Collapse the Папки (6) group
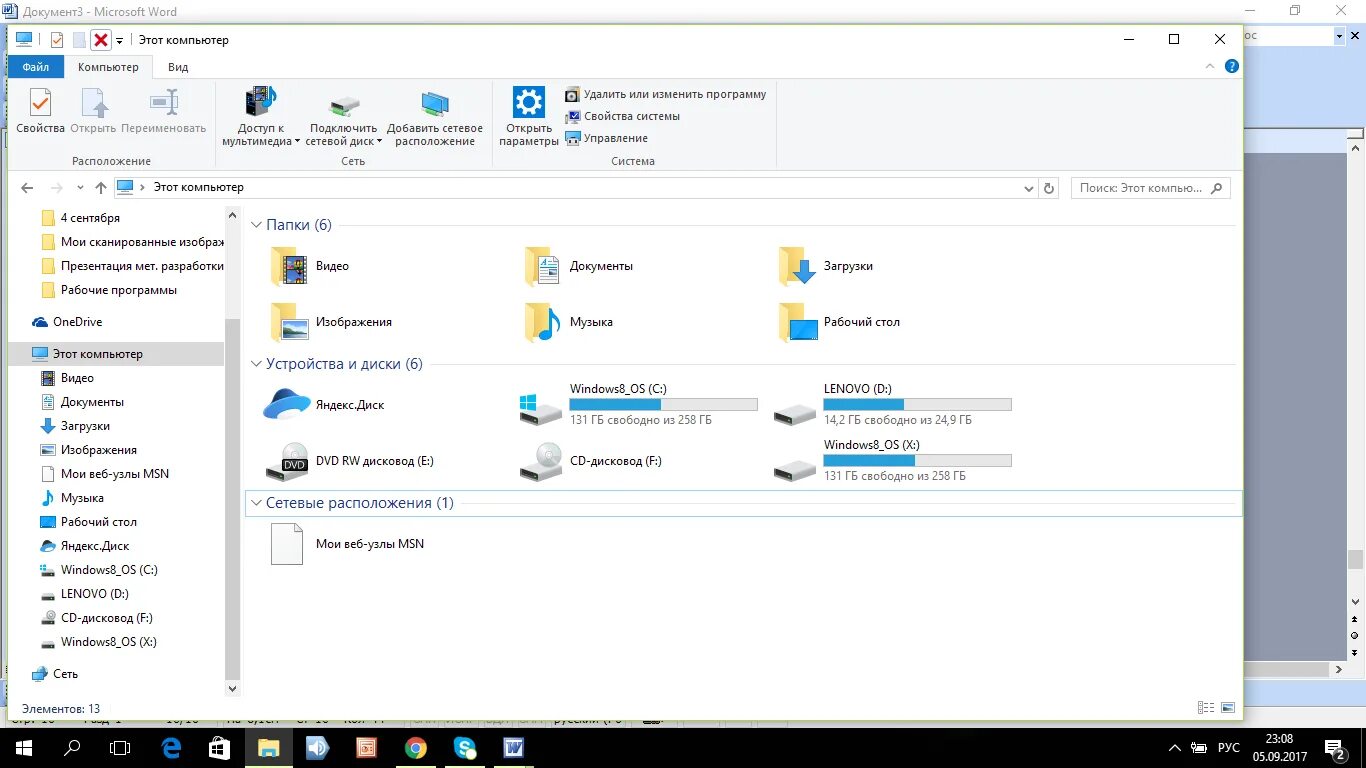The image size is (1366, 768). 257,225
